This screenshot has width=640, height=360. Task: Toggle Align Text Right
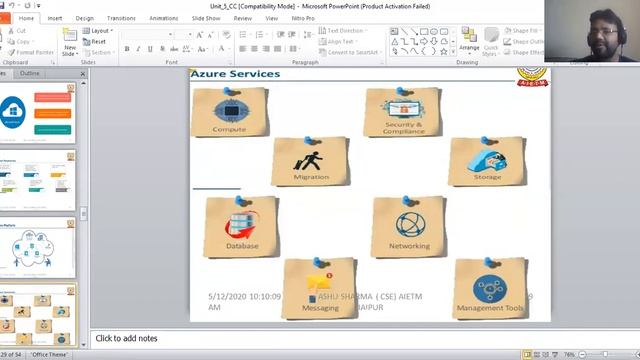pos(266,49)
